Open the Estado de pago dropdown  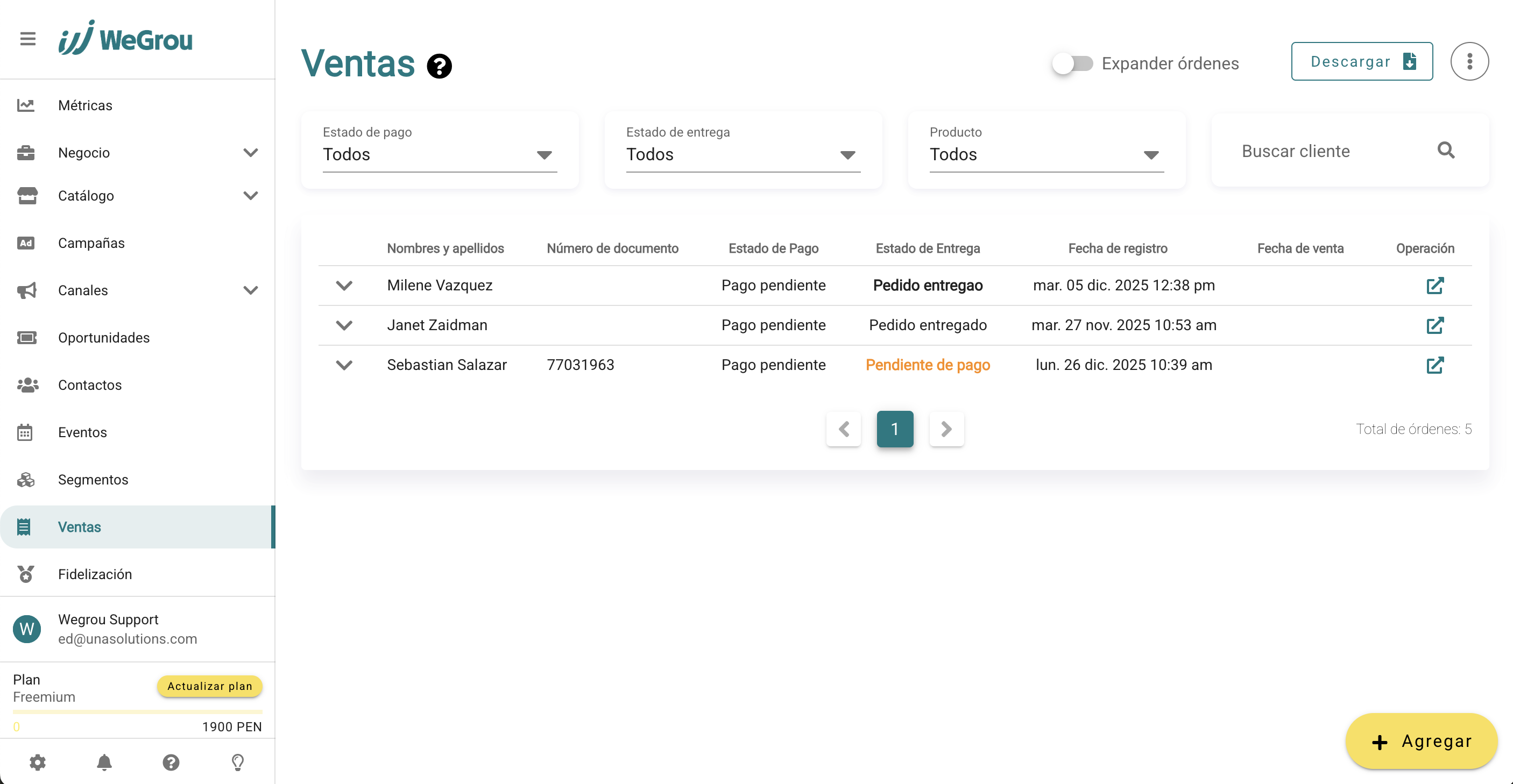click(x=440, y=154)
